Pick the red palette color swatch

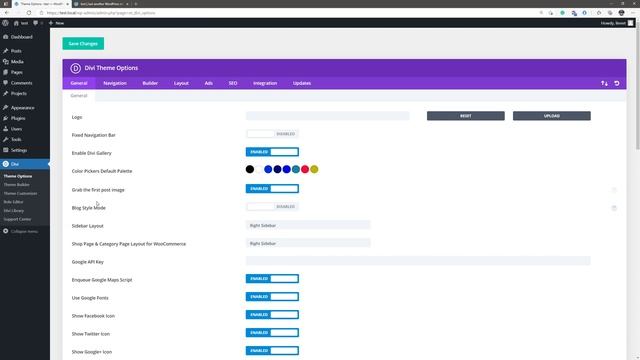click(x=305, y=169)
